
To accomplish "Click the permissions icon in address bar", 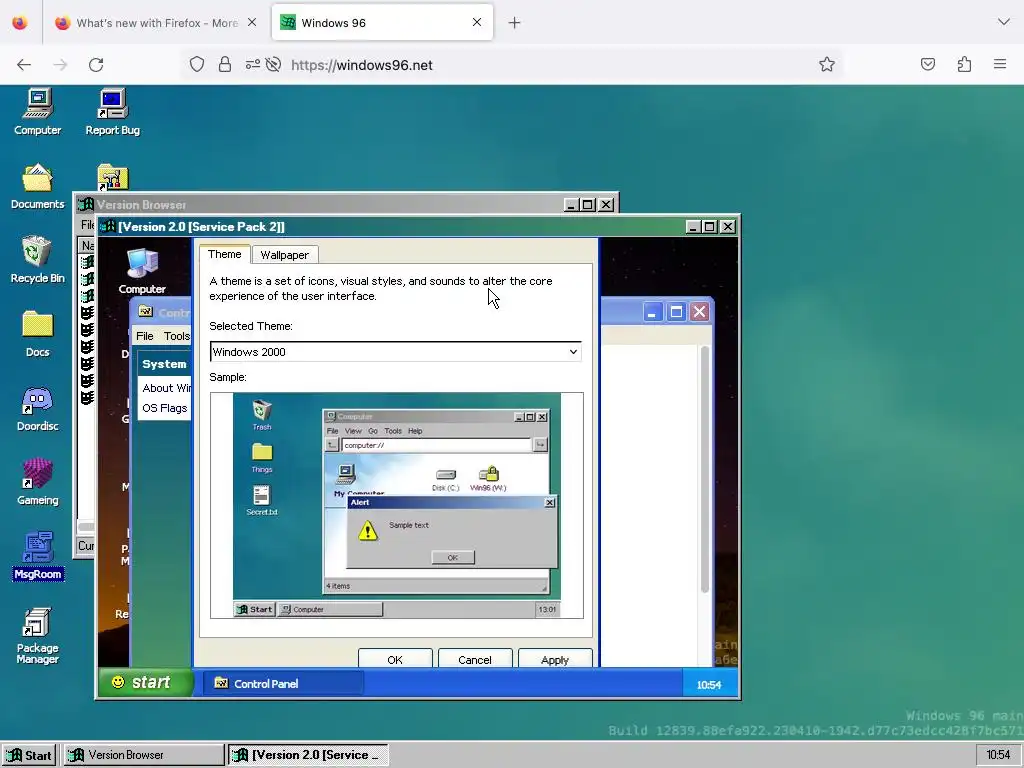I will (253, 65).
